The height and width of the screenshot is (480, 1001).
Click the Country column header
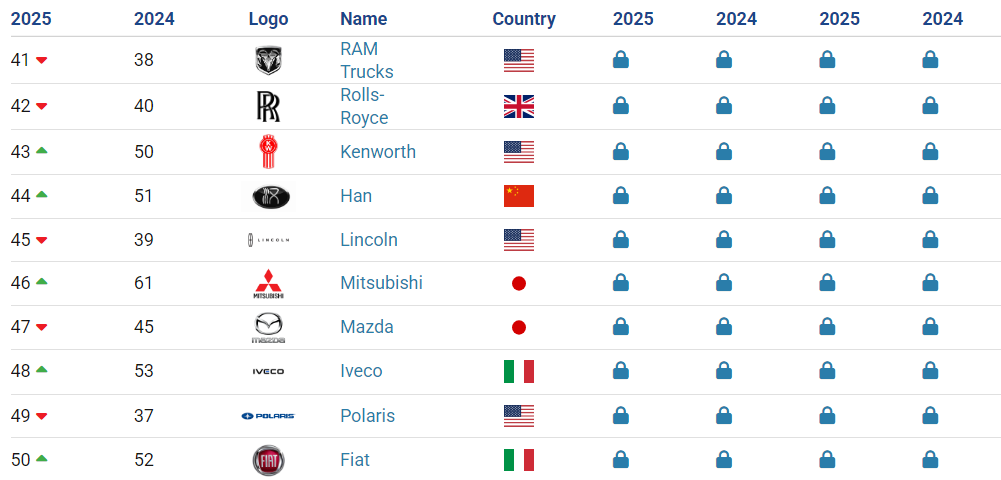(x=524, y=19)
